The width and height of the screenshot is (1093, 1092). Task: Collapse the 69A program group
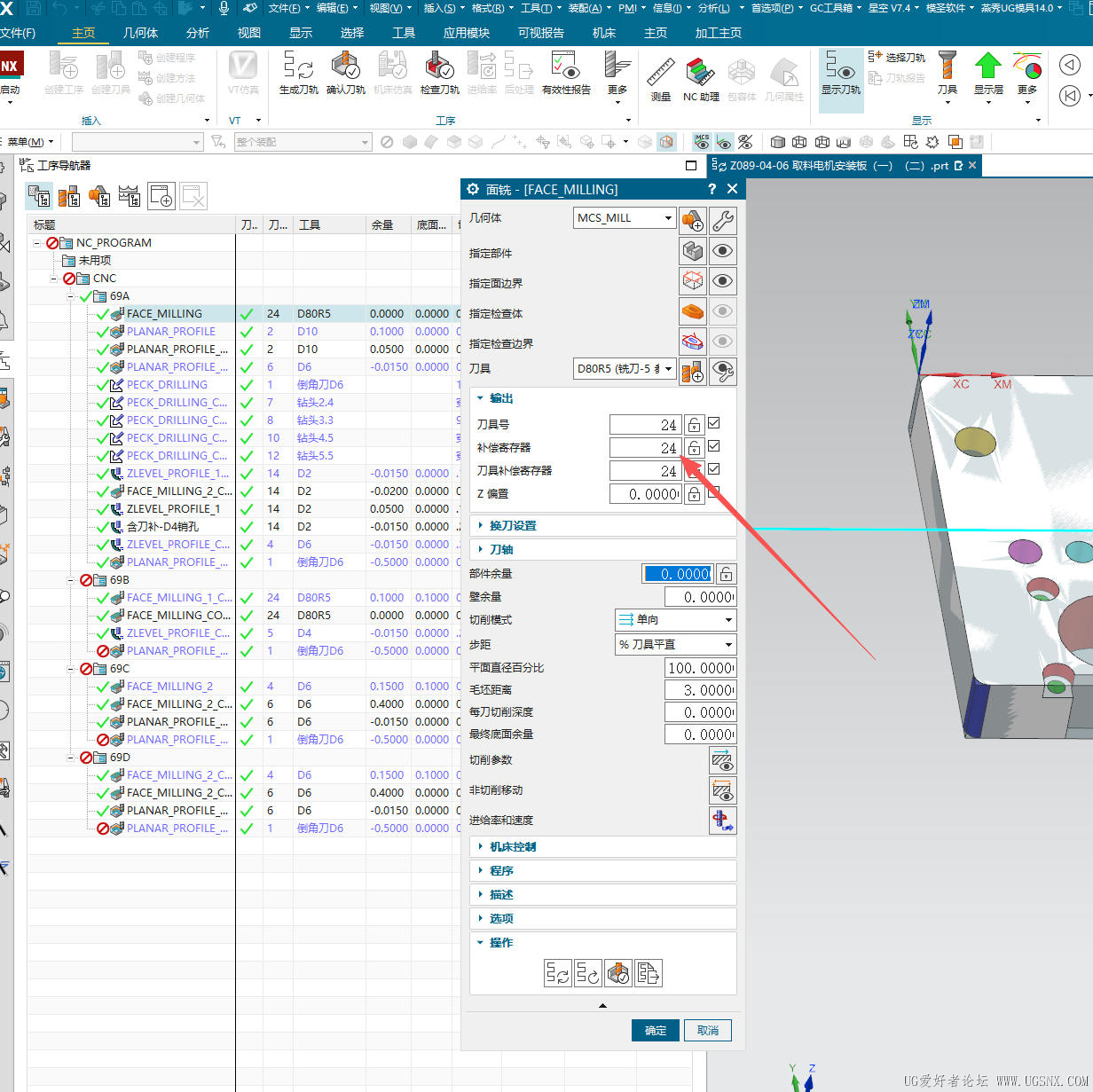(x=72, y=296)
